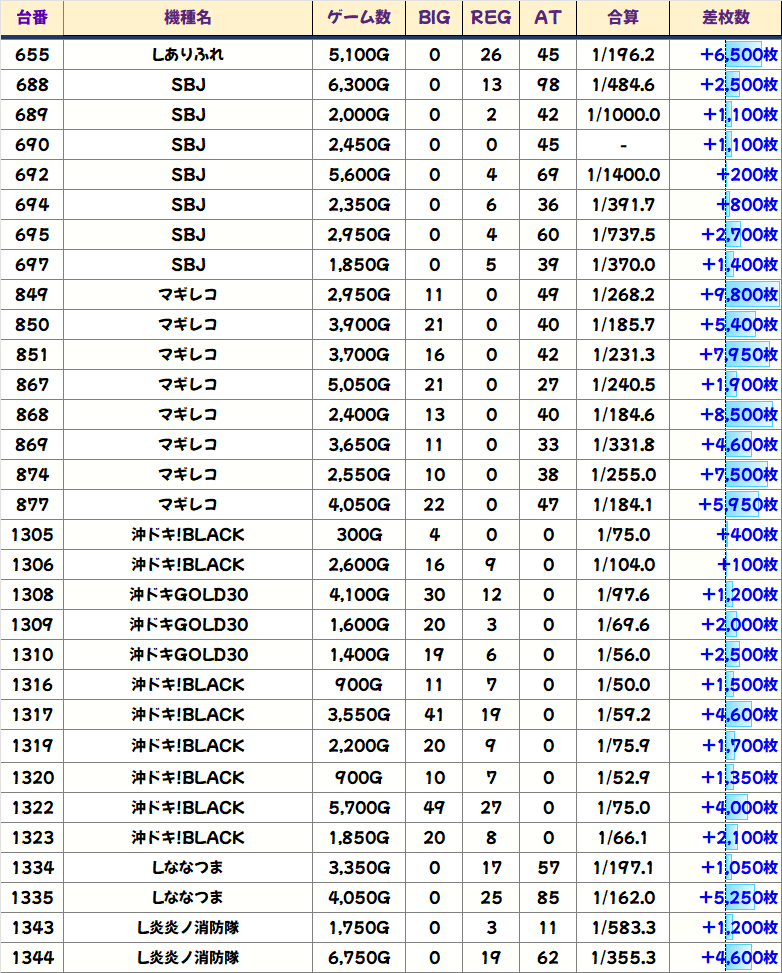782x973 pixels.
Task: Click the 差枚数 column header
Action: click(726, 18)
